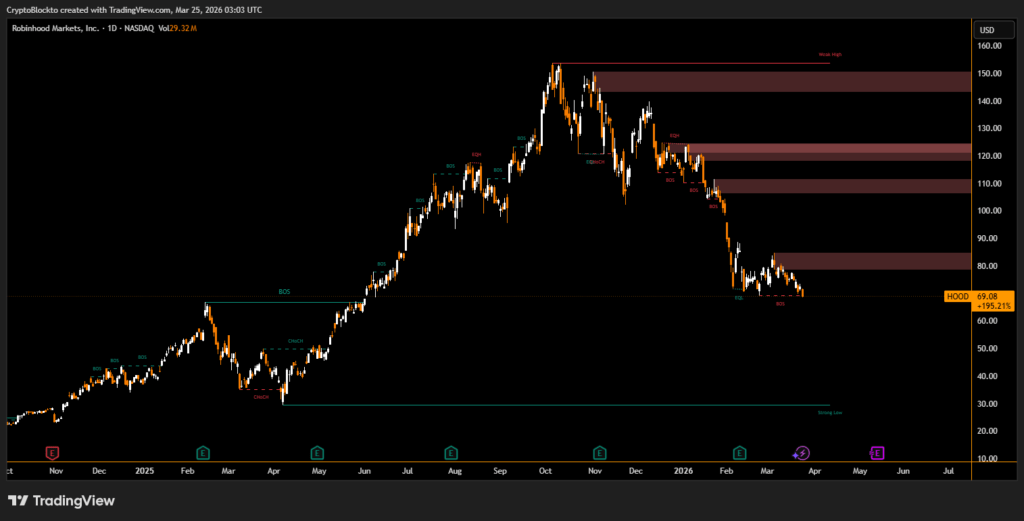Click the purple lightning event icon near April
Screen dimensions: 1024x521
(802, 453)
